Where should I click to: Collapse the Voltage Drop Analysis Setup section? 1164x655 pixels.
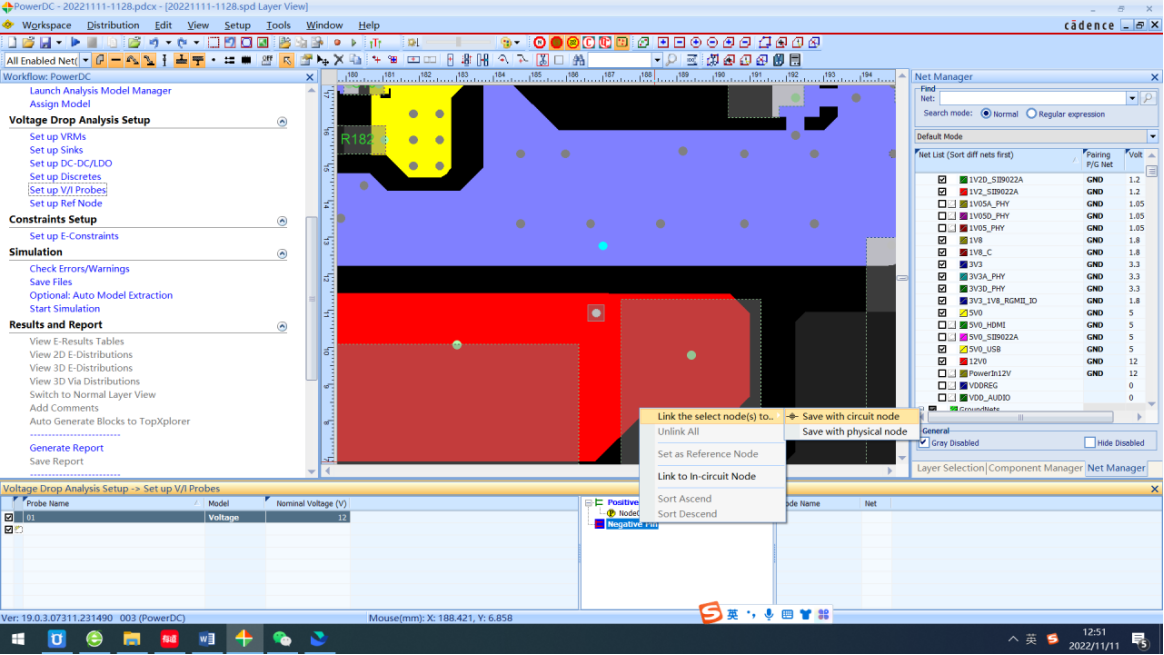coord(282,121)
